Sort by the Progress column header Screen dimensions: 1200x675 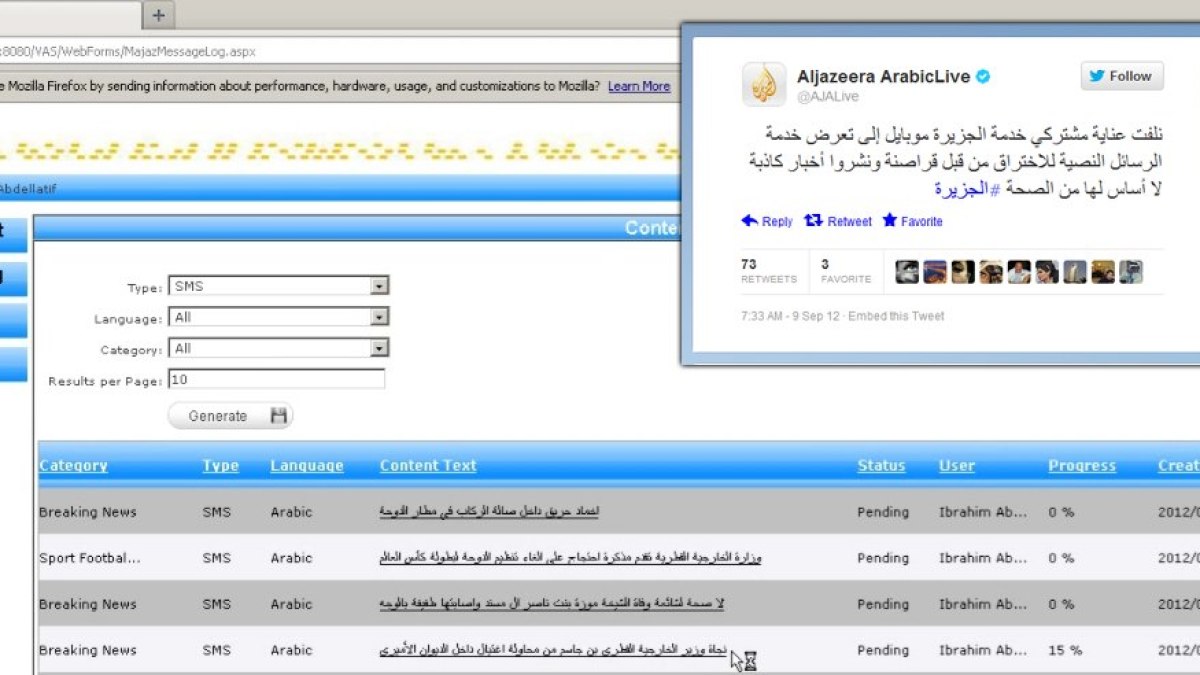tap(1082, 465)
